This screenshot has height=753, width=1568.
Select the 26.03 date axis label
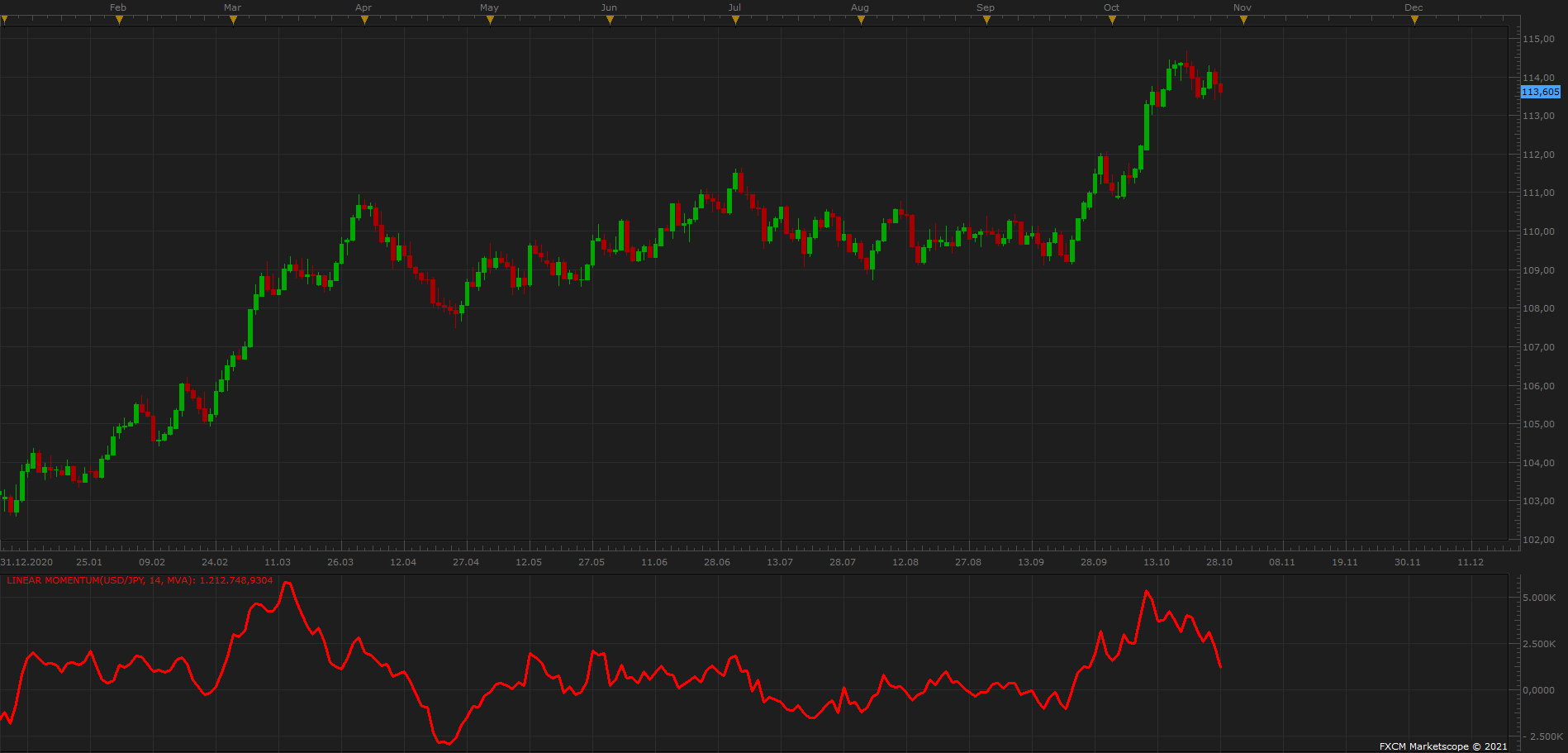coord(340,562)
